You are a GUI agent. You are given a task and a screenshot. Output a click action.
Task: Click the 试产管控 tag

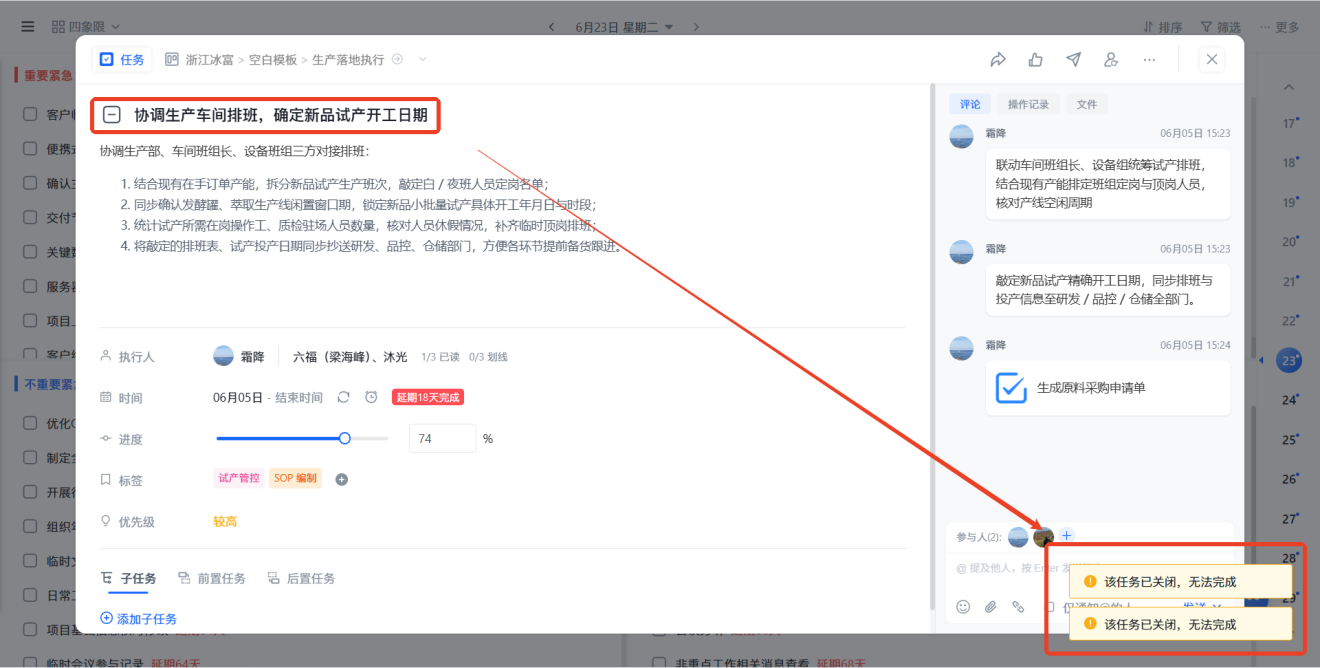239,478
